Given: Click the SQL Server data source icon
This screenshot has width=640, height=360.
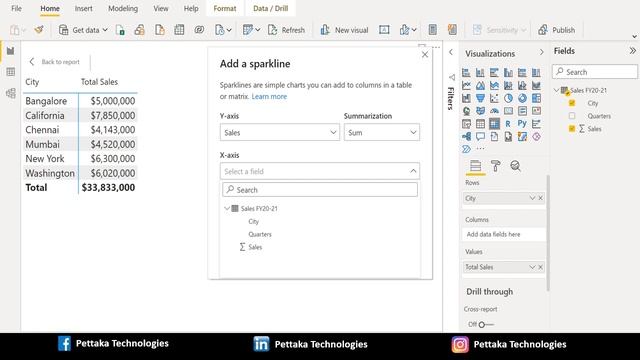Looking at the screenshot, I should 160,30.
